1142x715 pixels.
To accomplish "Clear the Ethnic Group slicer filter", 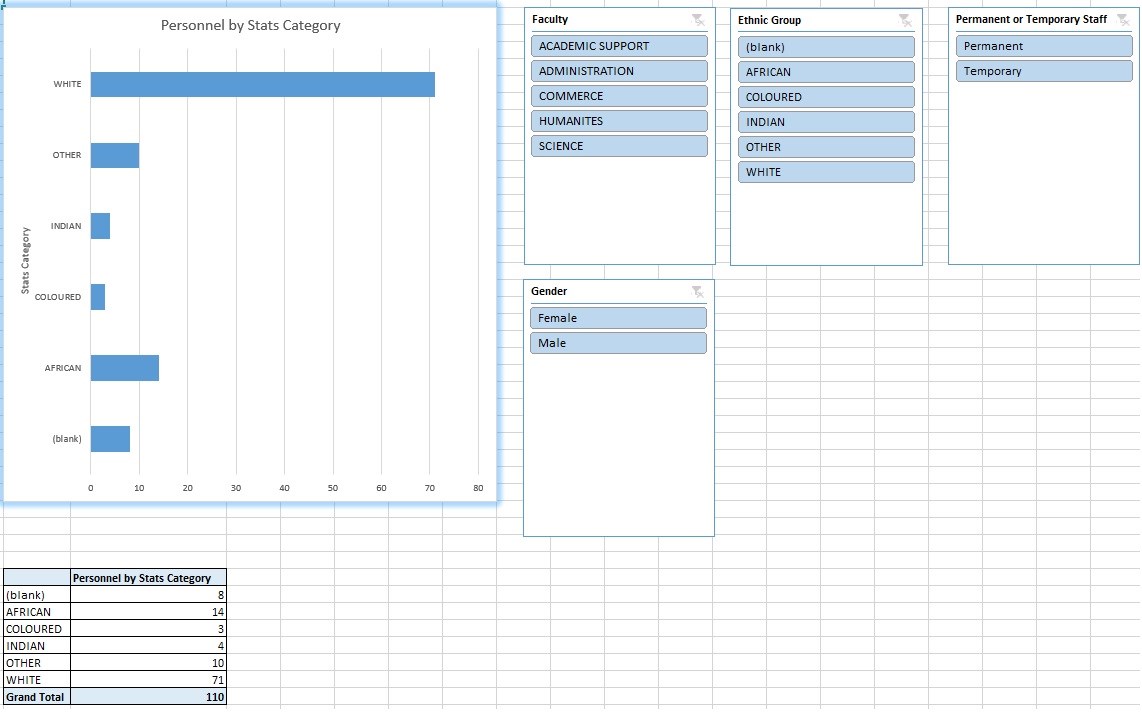I will (x=905, y=20).
